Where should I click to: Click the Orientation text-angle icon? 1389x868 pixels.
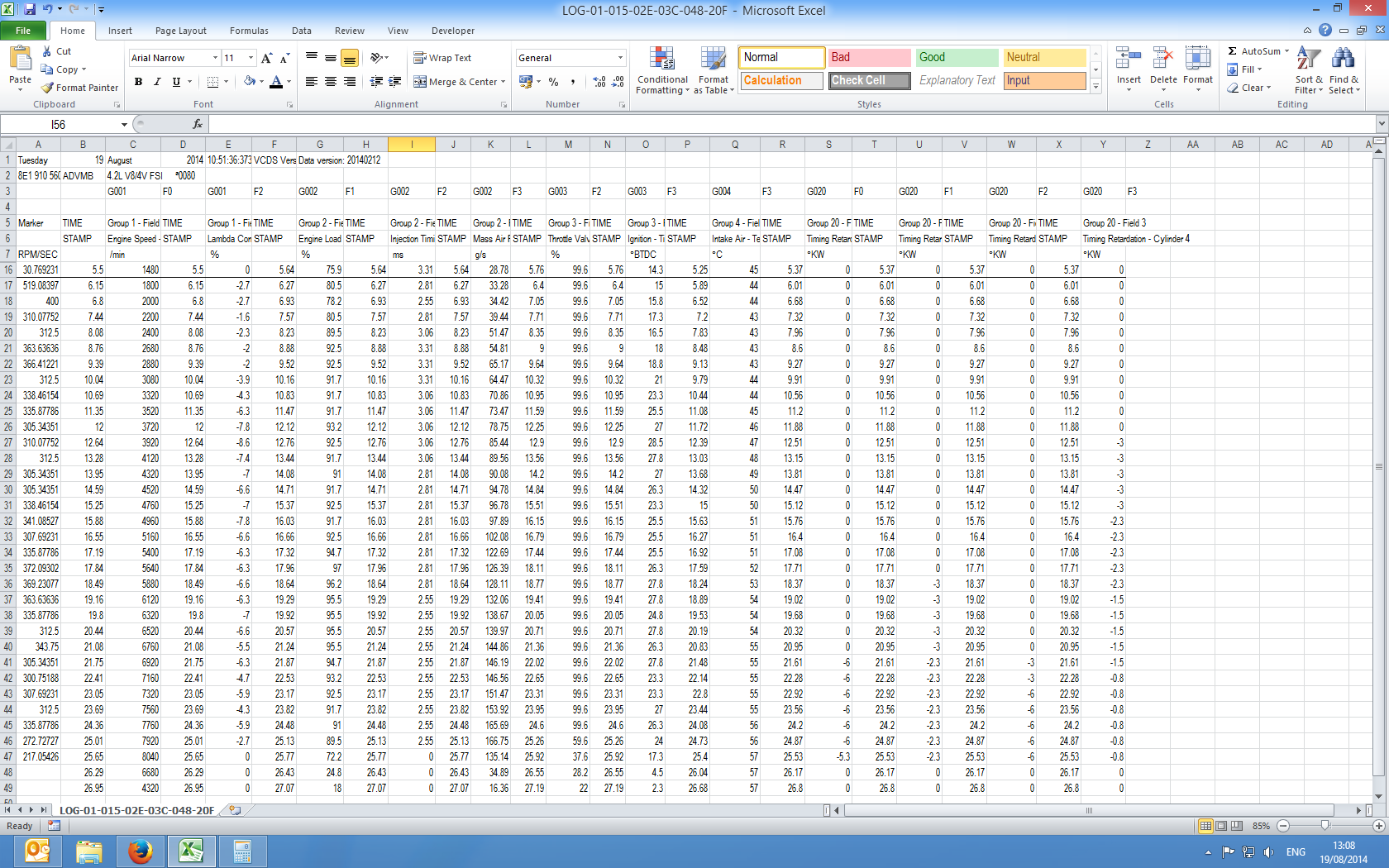[376, 58]
